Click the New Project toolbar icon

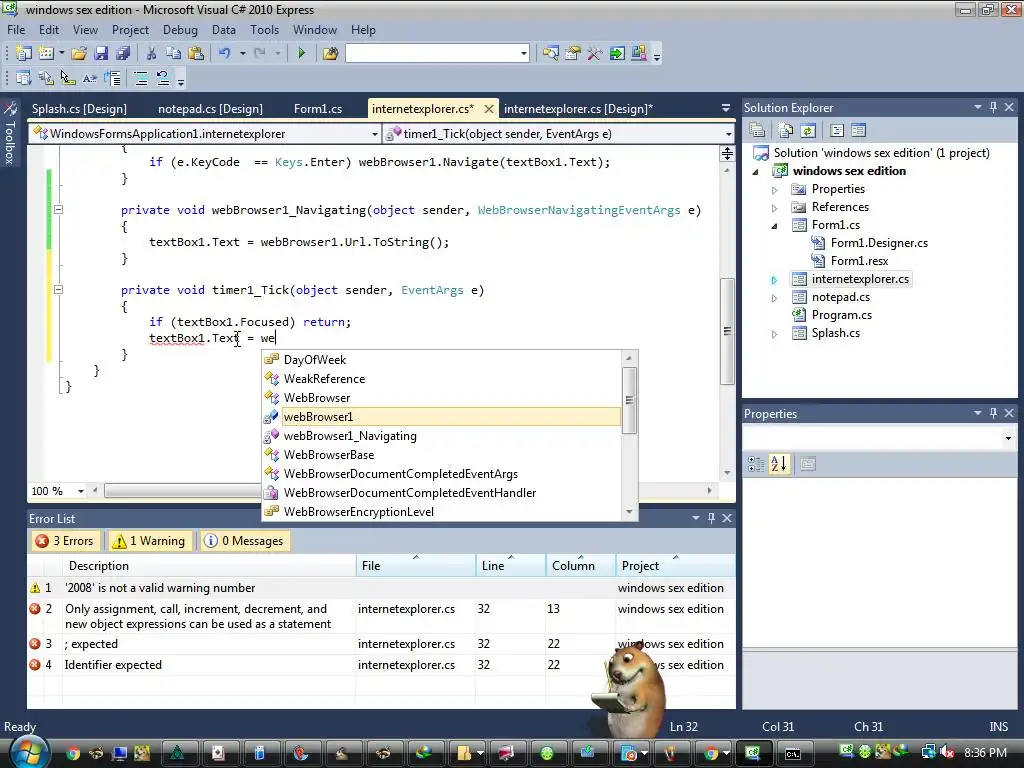pyautogui.click(x=24, y=54)
